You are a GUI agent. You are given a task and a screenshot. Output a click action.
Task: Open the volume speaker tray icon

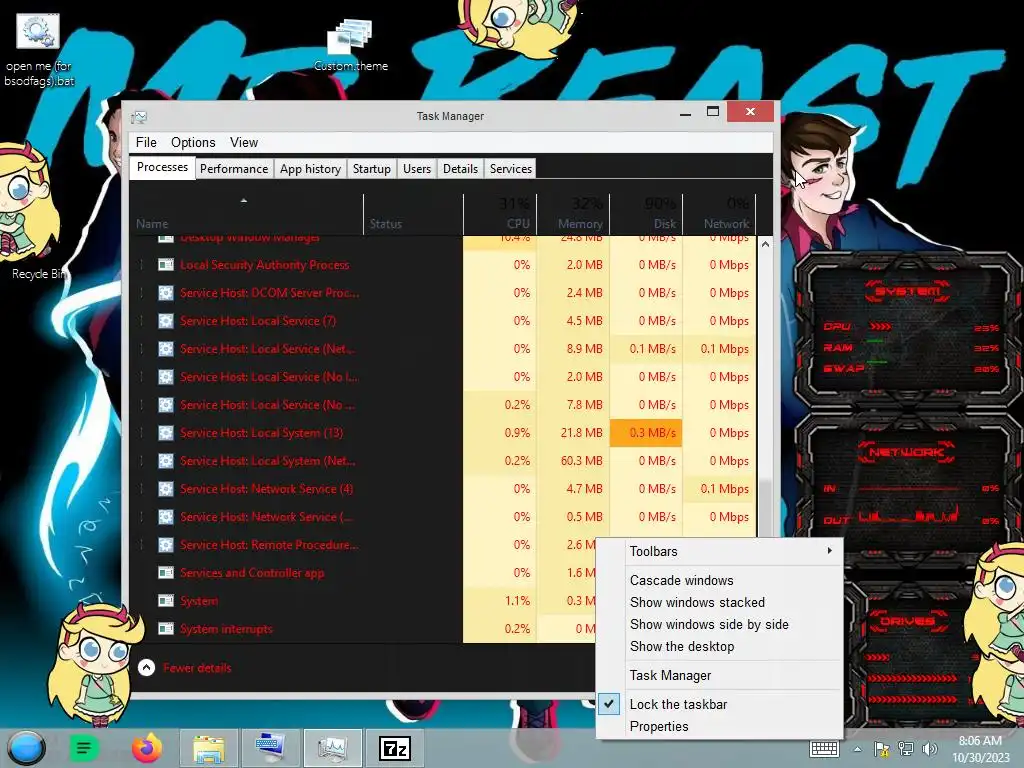tap(929, 749)
